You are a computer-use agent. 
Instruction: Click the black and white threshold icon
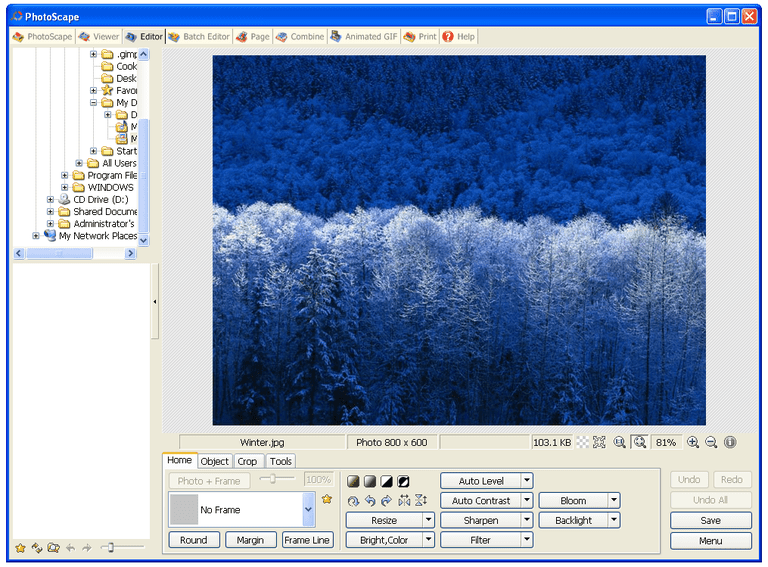click(386, 481)
